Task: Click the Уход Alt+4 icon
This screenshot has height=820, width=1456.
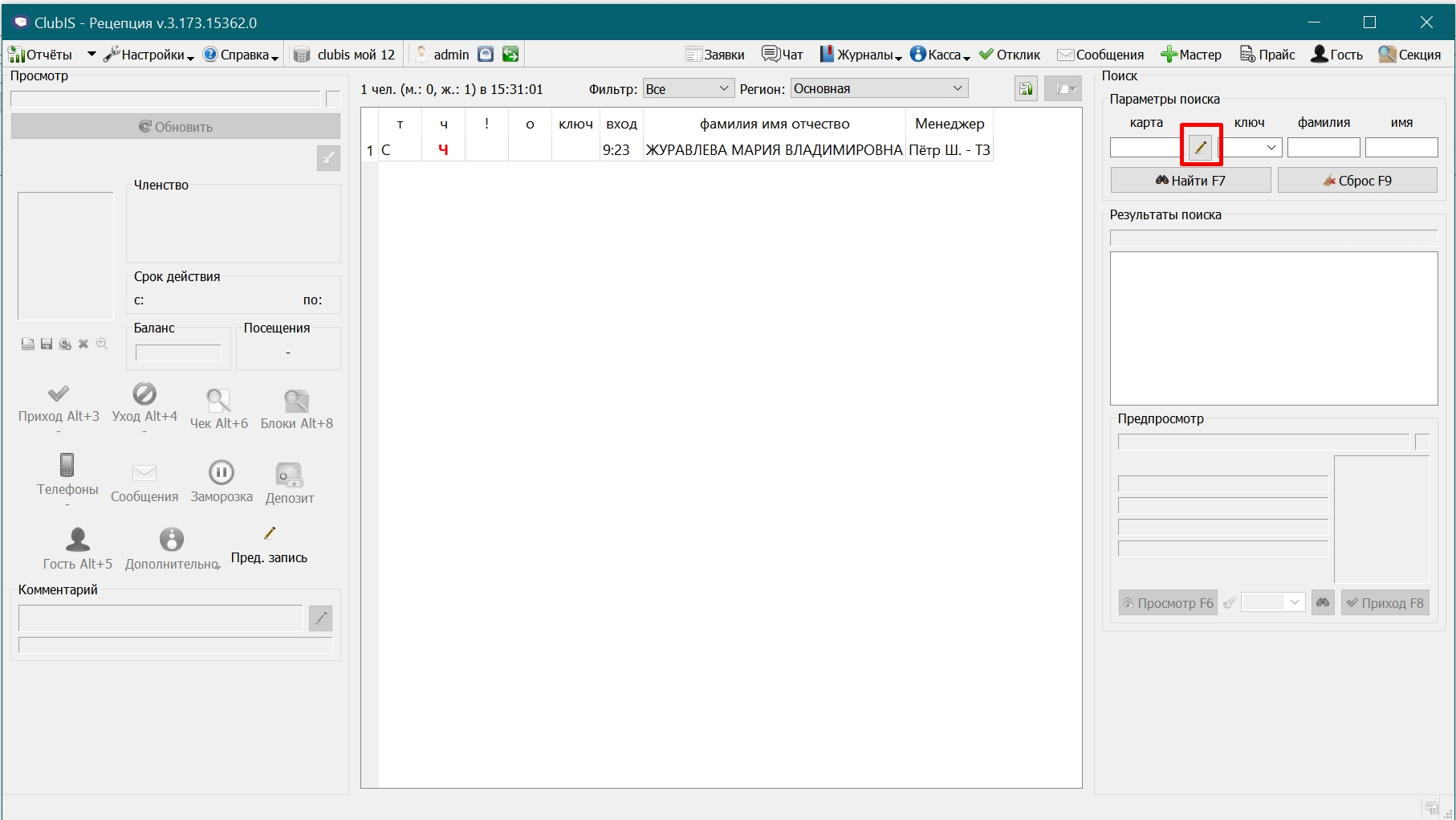Action: (x=144, y=394)
